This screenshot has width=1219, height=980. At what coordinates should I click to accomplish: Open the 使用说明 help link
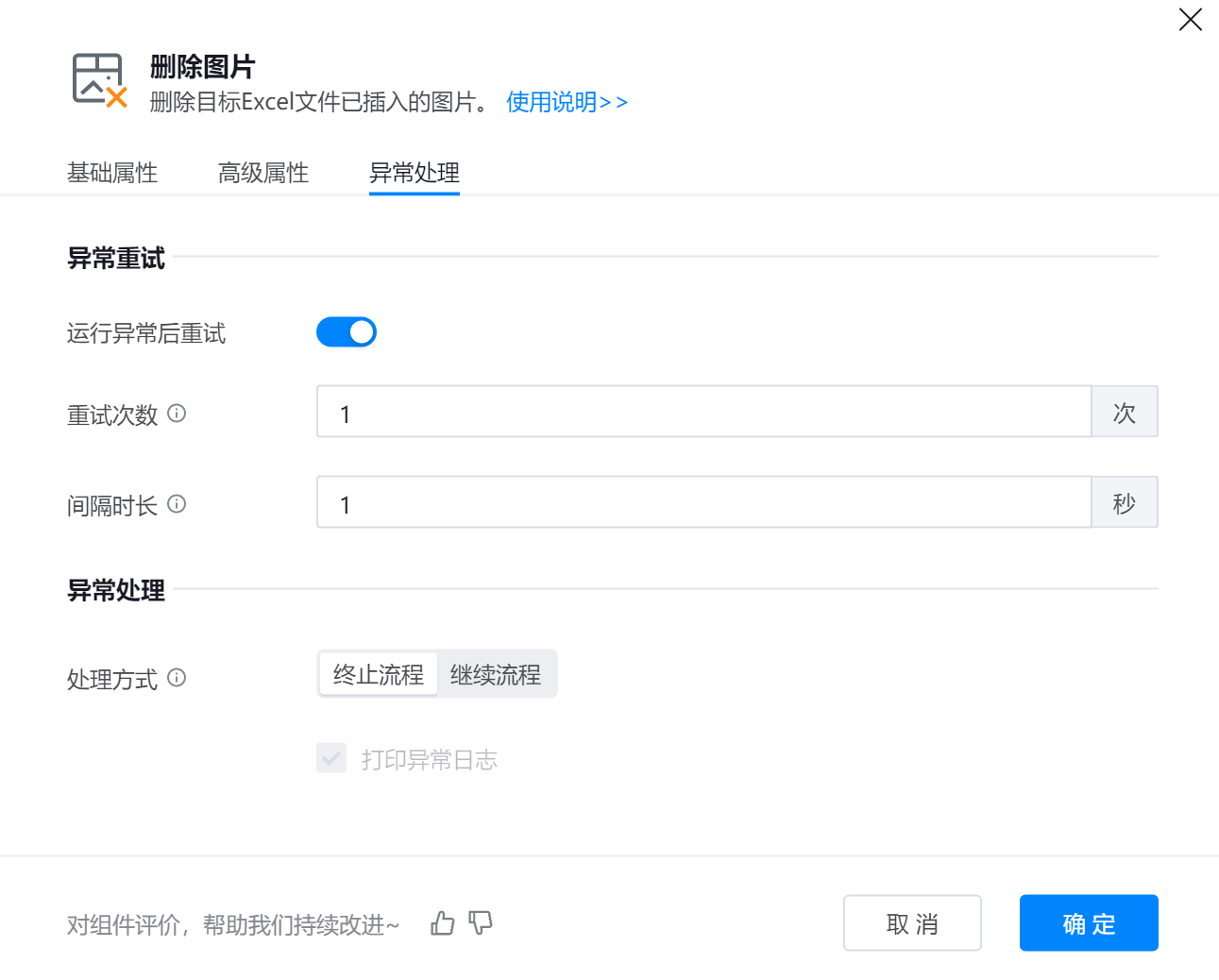pyautogui.click(x=567, y=102)
